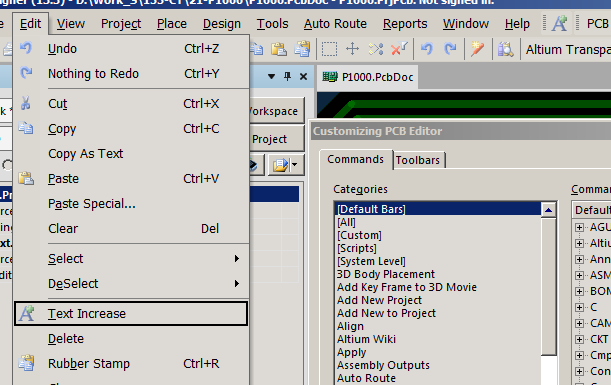Click the Text Increase icon on the main toolbar
The image size is (611, 385).
click(559, 23)
